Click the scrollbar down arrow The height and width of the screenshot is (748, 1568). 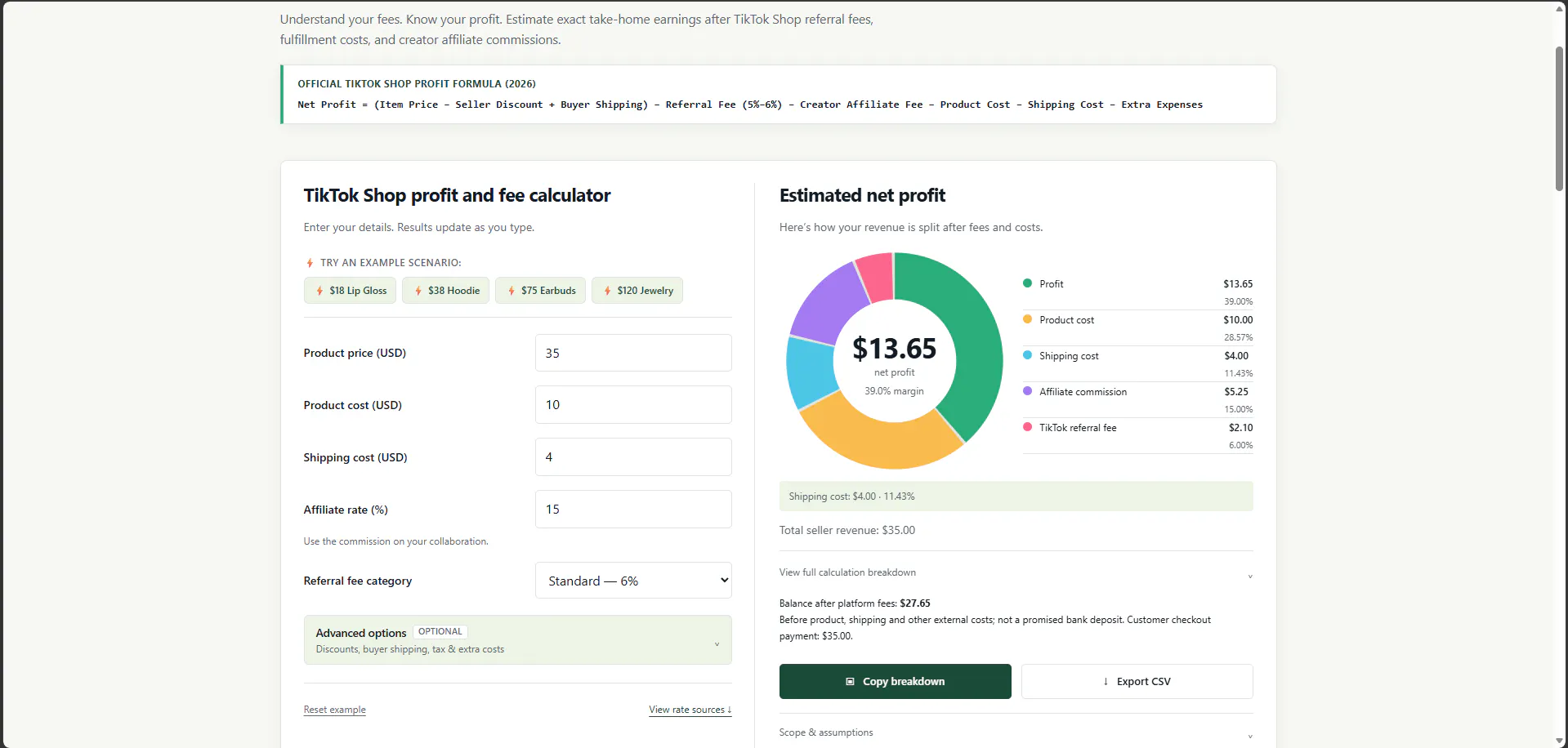click(x=1559, y=741)
